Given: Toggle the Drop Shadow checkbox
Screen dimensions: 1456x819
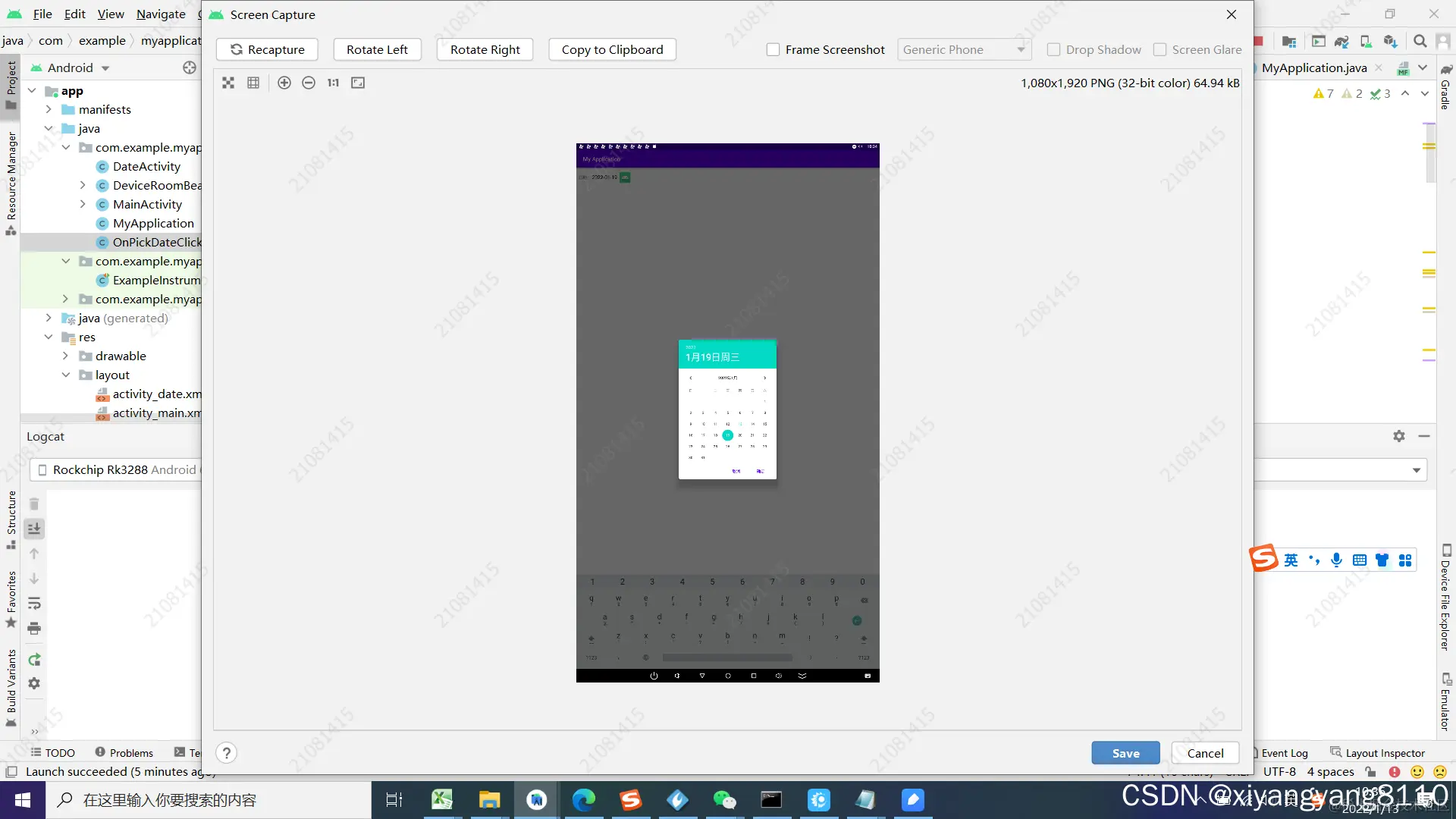Looking at the screenshot, I should pyautogui.click(x=1053, y=50).
